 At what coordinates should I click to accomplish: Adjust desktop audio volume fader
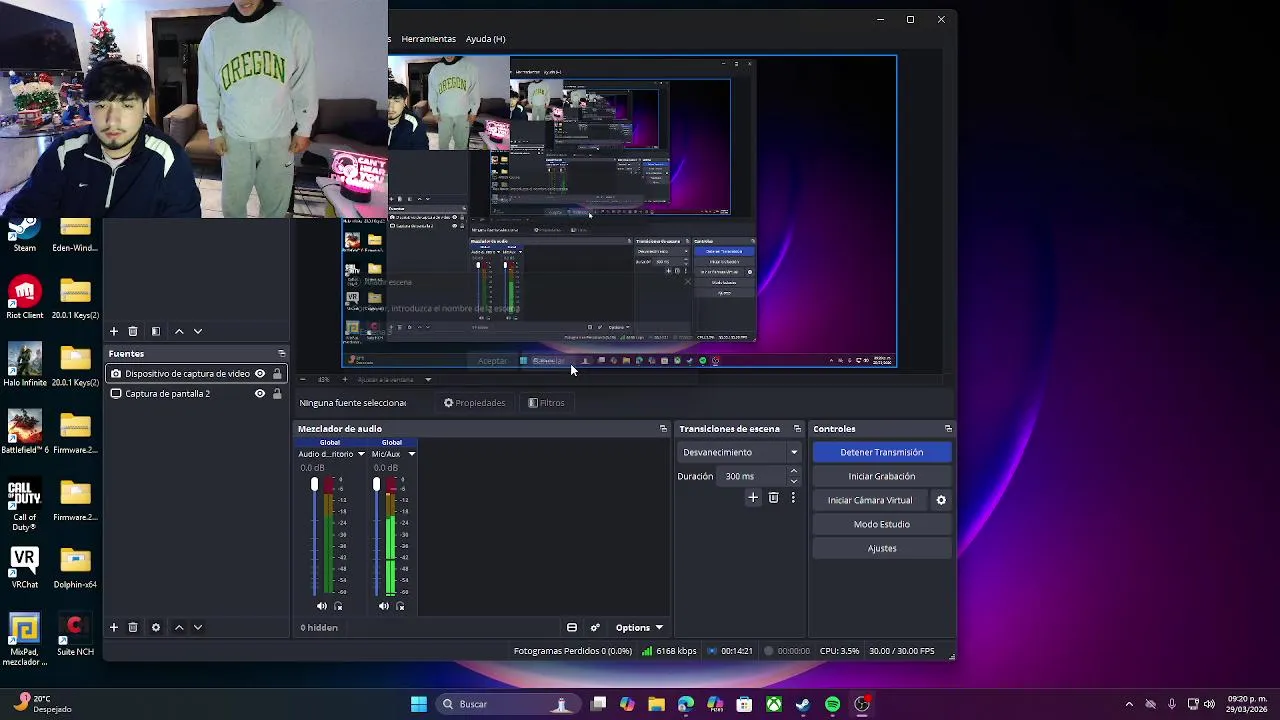point(314,485)
